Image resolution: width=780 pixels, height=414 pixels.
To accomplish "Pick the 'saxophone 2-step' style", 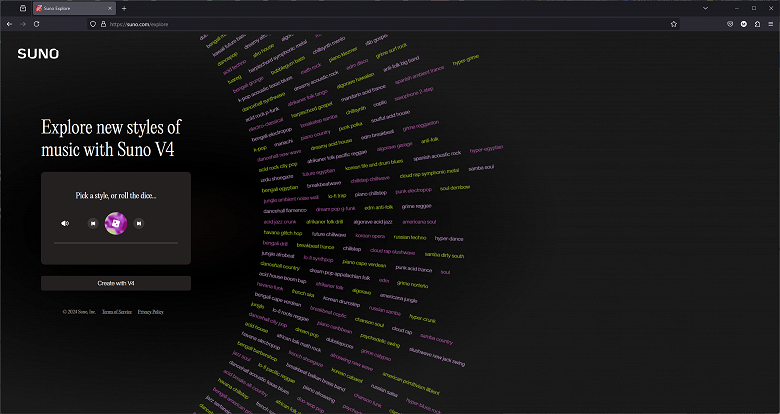I will [413, 94].
